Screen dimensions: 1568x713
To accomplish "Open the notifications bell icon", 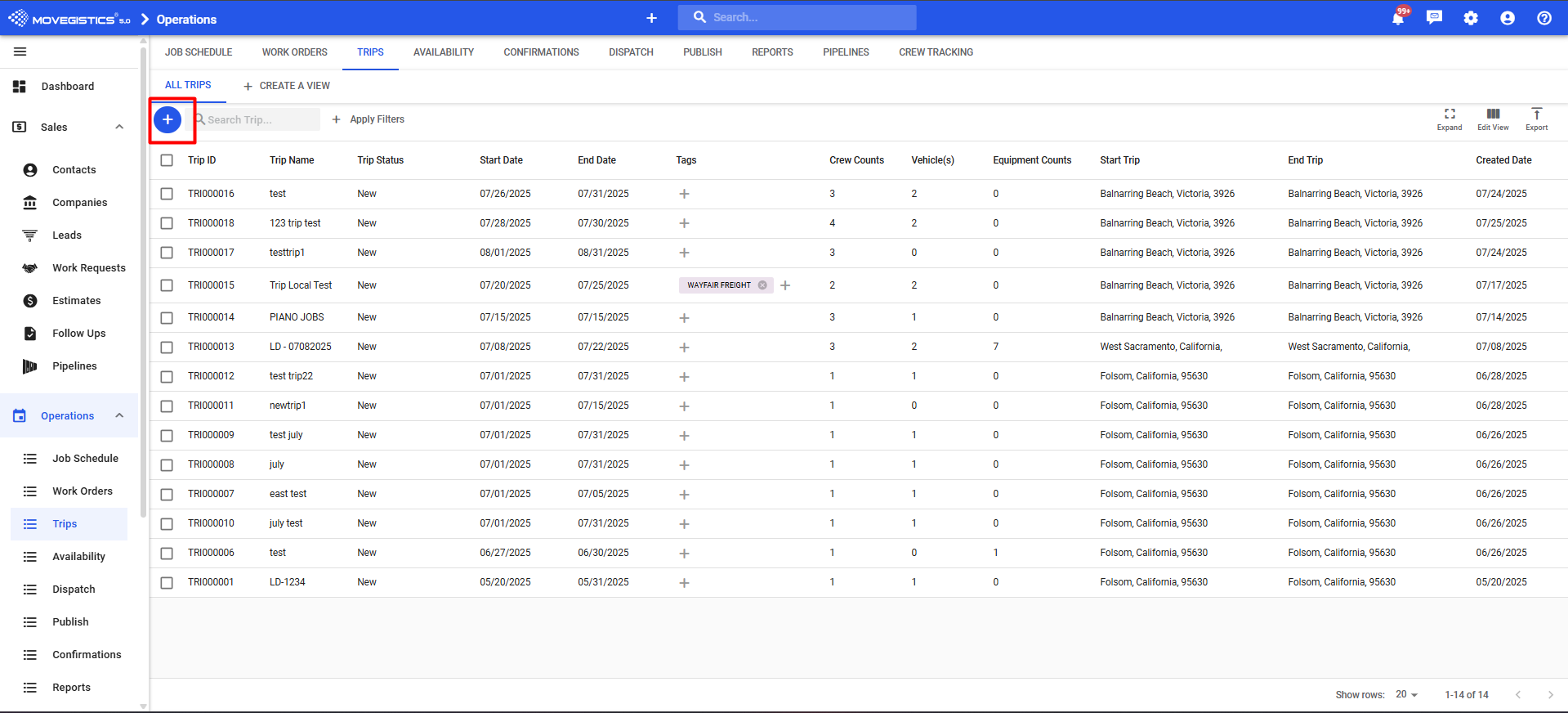I will click(x=1397, y=18).
